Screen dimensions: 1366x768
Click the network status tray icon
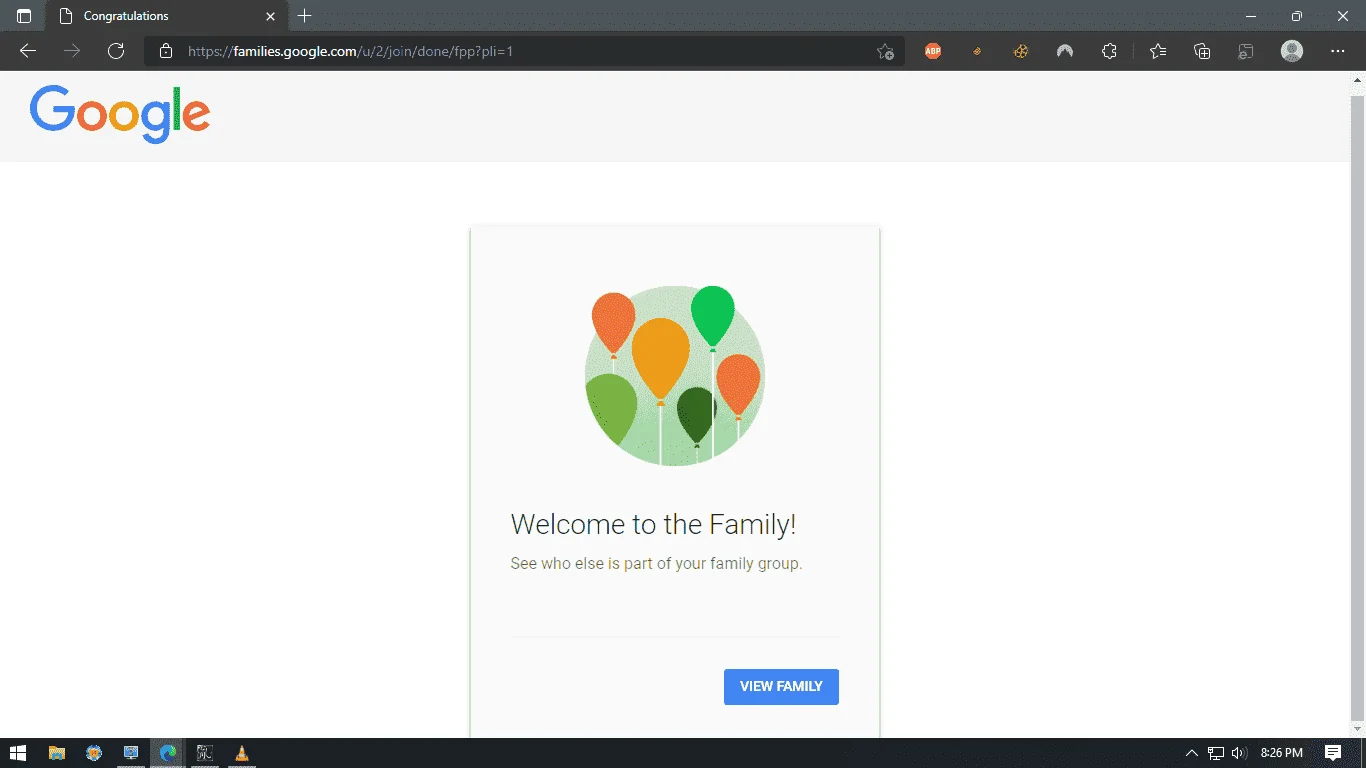coord(1216,753)
